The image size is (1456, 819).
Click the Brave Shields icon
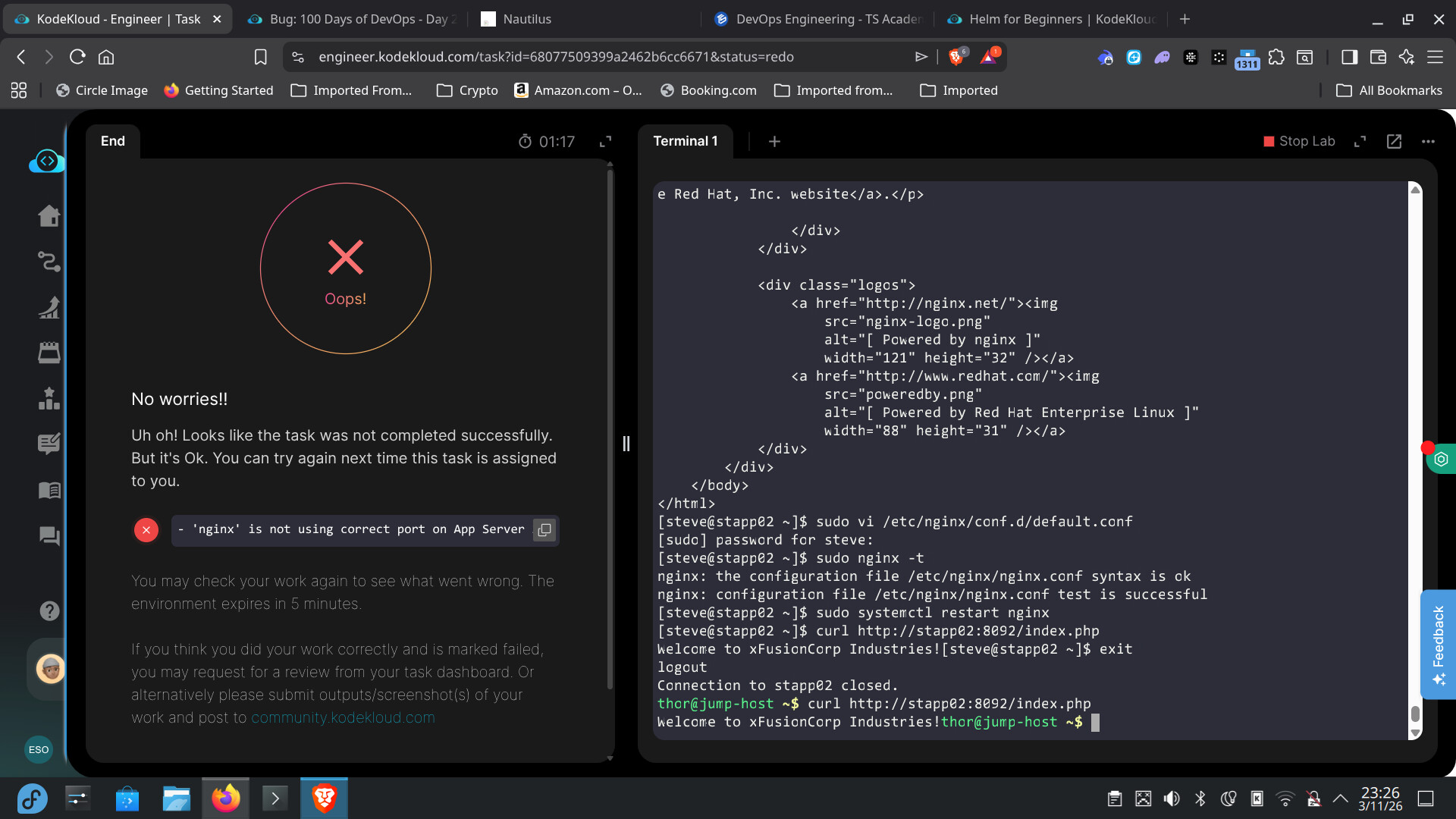(956, 56)
